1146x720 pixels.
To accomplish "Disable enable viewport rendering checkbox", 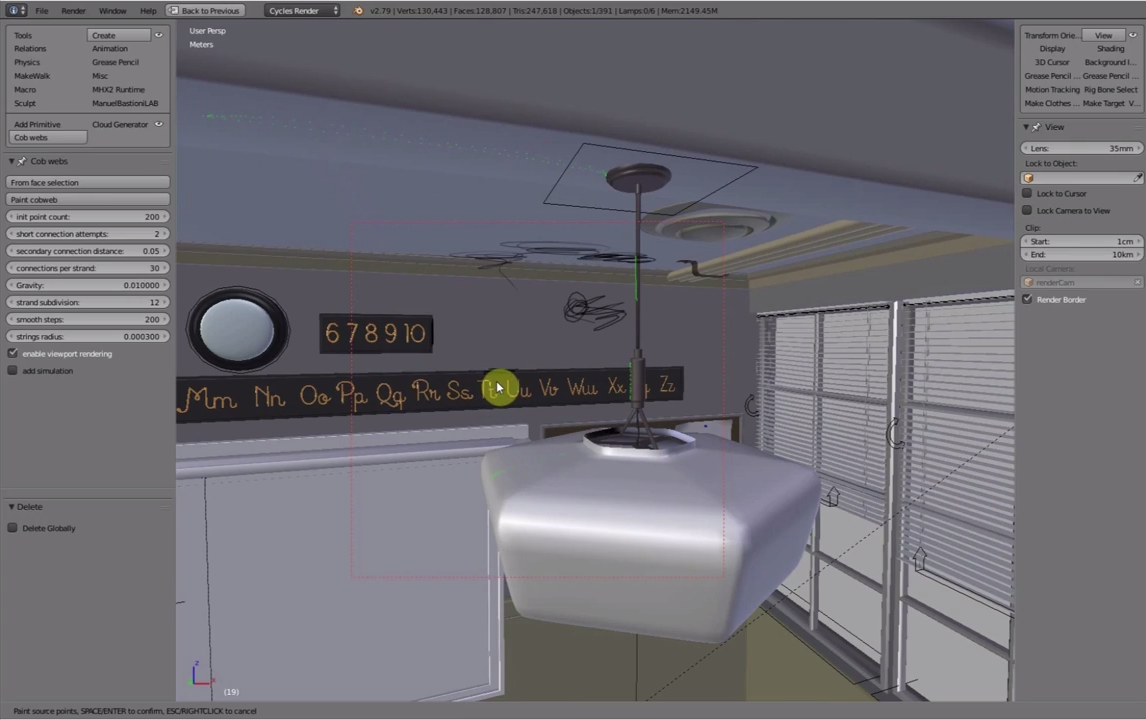I will (x=12, y=354).
